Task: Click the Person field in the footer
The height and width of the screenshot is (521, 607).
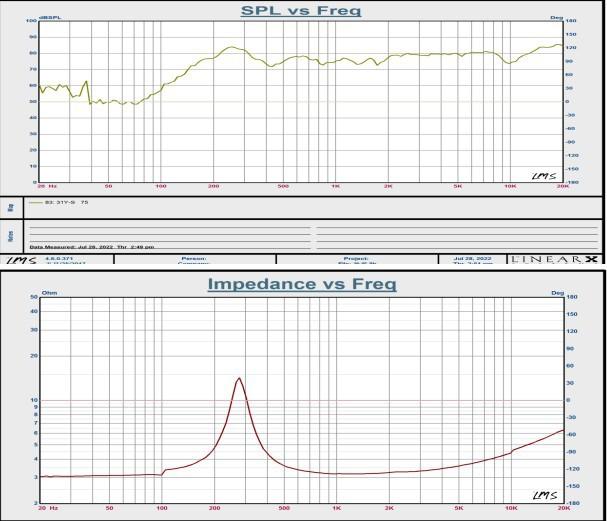Action: pyautogui.click(x=193, y=258)
